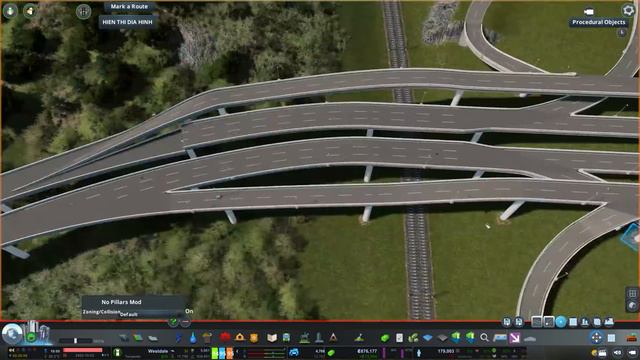Open the Fire department menu icon
The width and height of the screenshot is (640, 360).
point(240,337)
